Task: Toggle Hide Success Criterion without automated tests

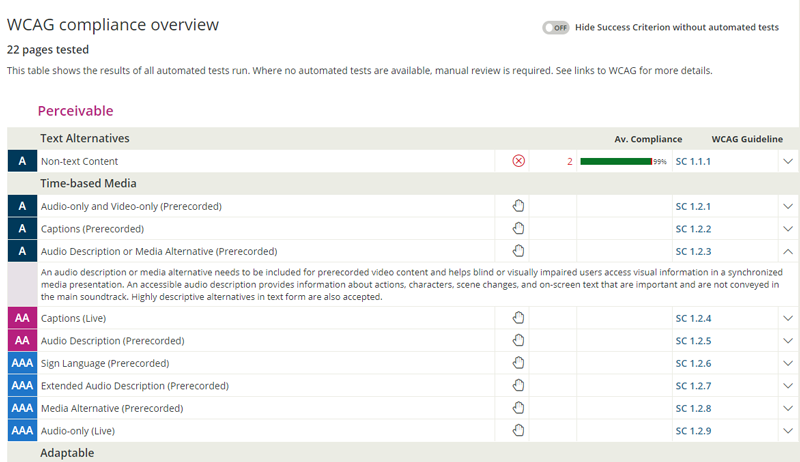Action: tap(556, 28)
